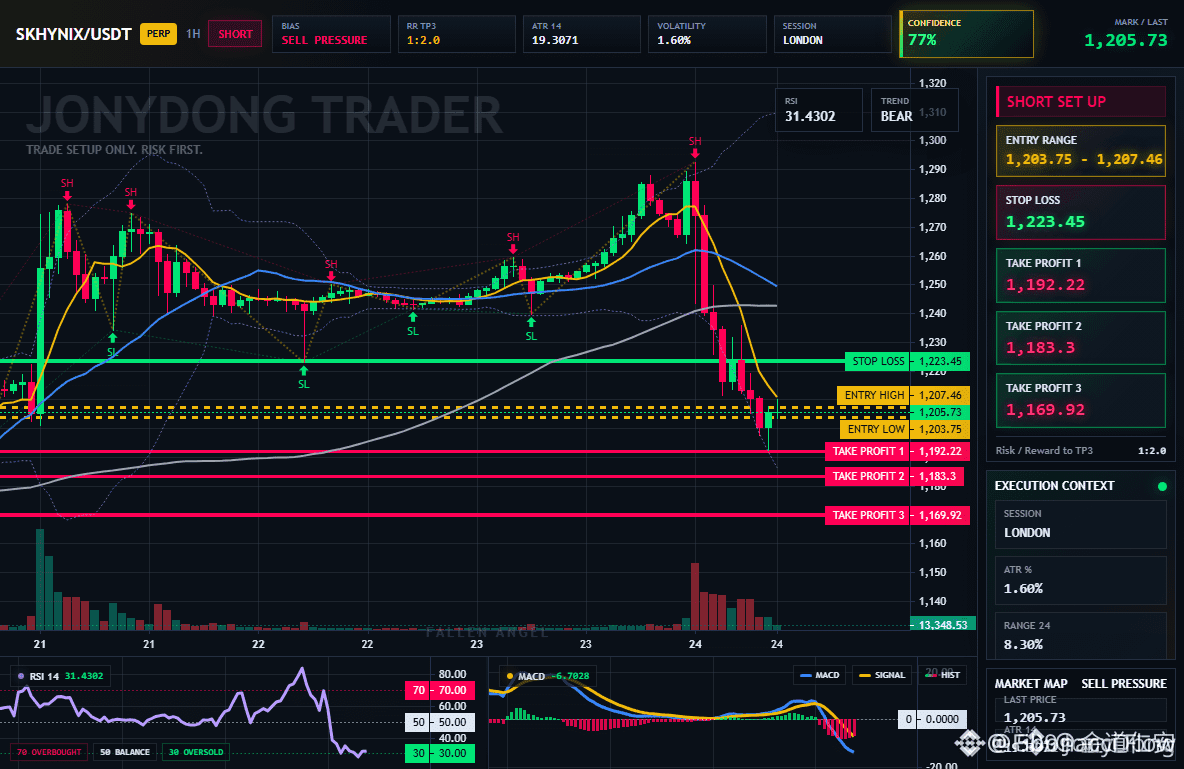This screenshot has width=1184, height=769.
Task: Click the VOLATILITY 1.60% stat box
Action: [x=707, y=34]
